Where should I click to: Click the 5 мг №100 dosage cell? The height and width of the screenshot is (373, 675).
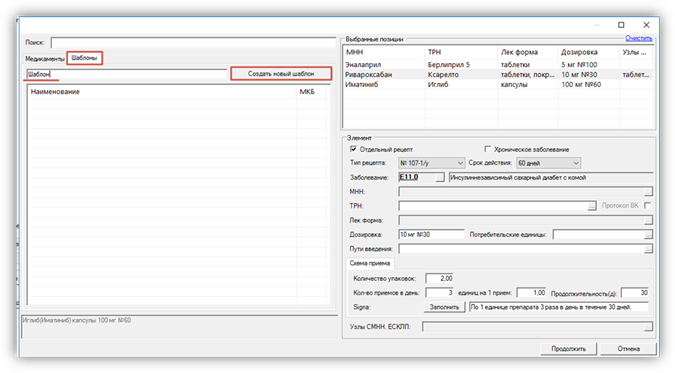click(x=579, y=65)
